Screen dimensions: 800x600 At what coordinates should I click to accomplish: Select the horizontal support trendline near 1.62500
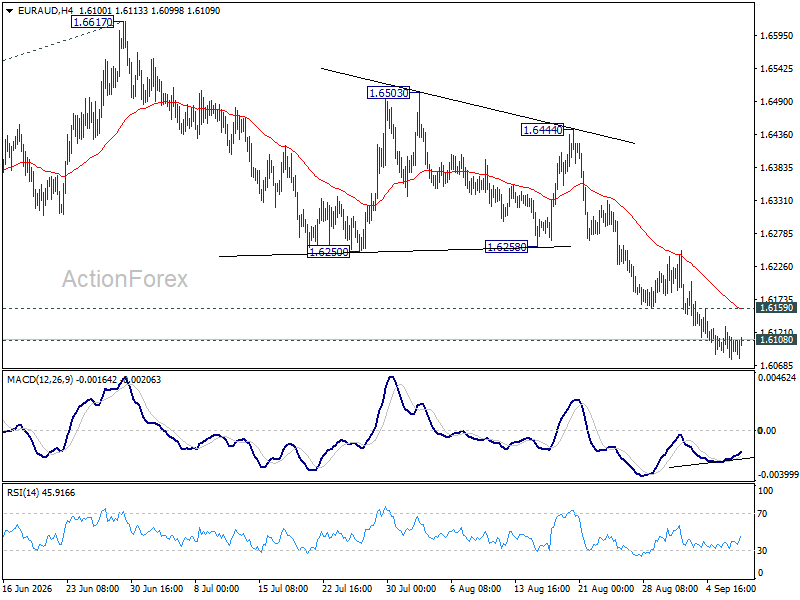395,251
